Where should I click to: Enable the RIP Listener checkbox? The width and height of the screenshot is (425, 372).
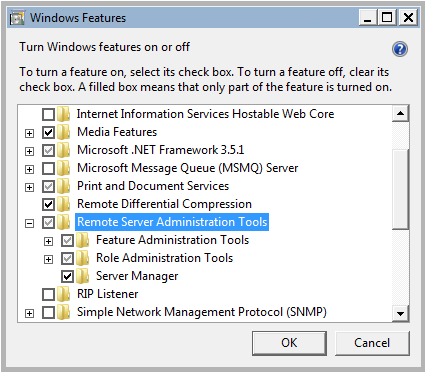pos(48,295)
